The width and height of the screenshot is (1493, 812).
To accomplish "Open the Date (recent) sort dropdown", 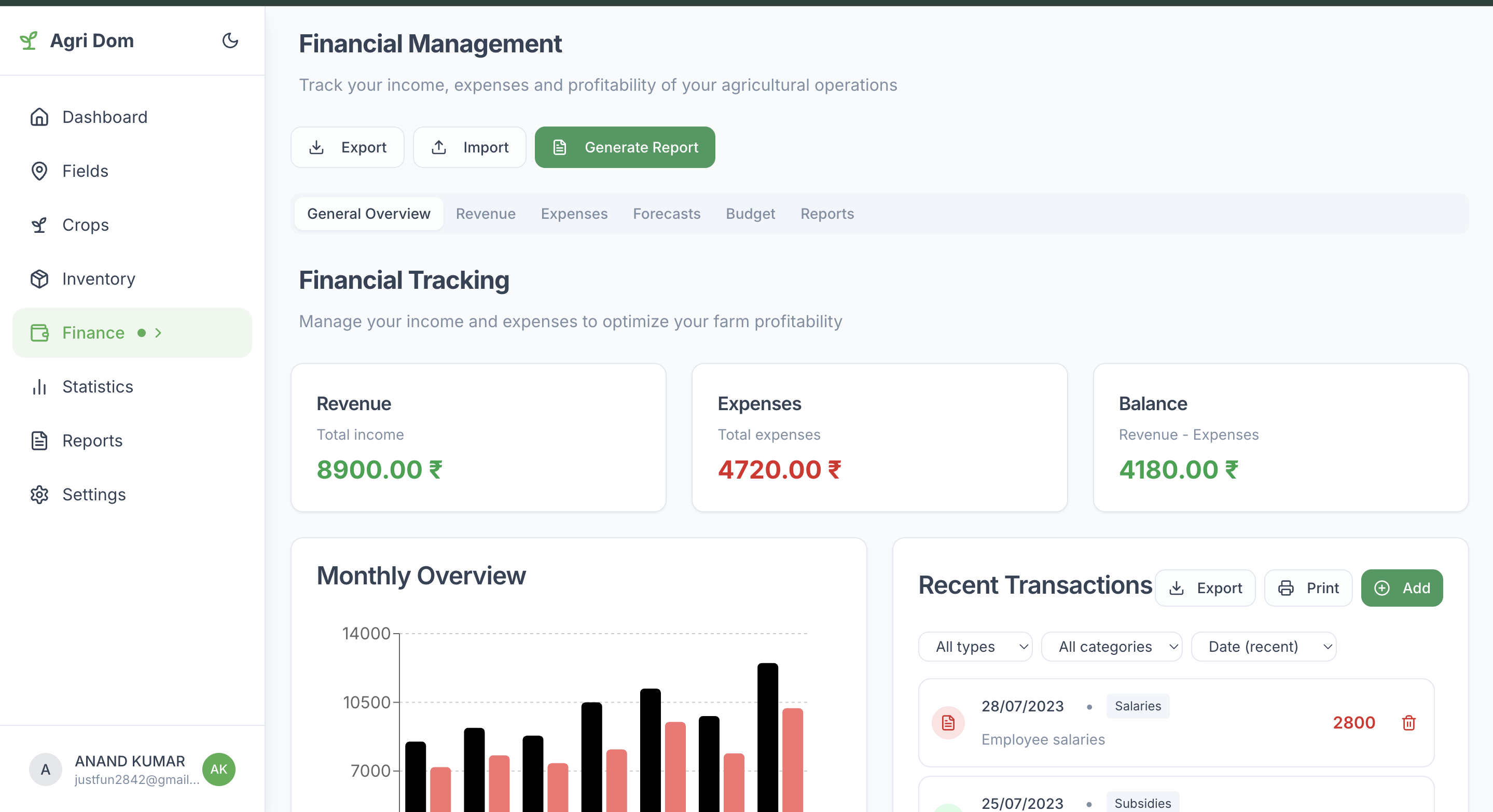I will (1263, 647).
